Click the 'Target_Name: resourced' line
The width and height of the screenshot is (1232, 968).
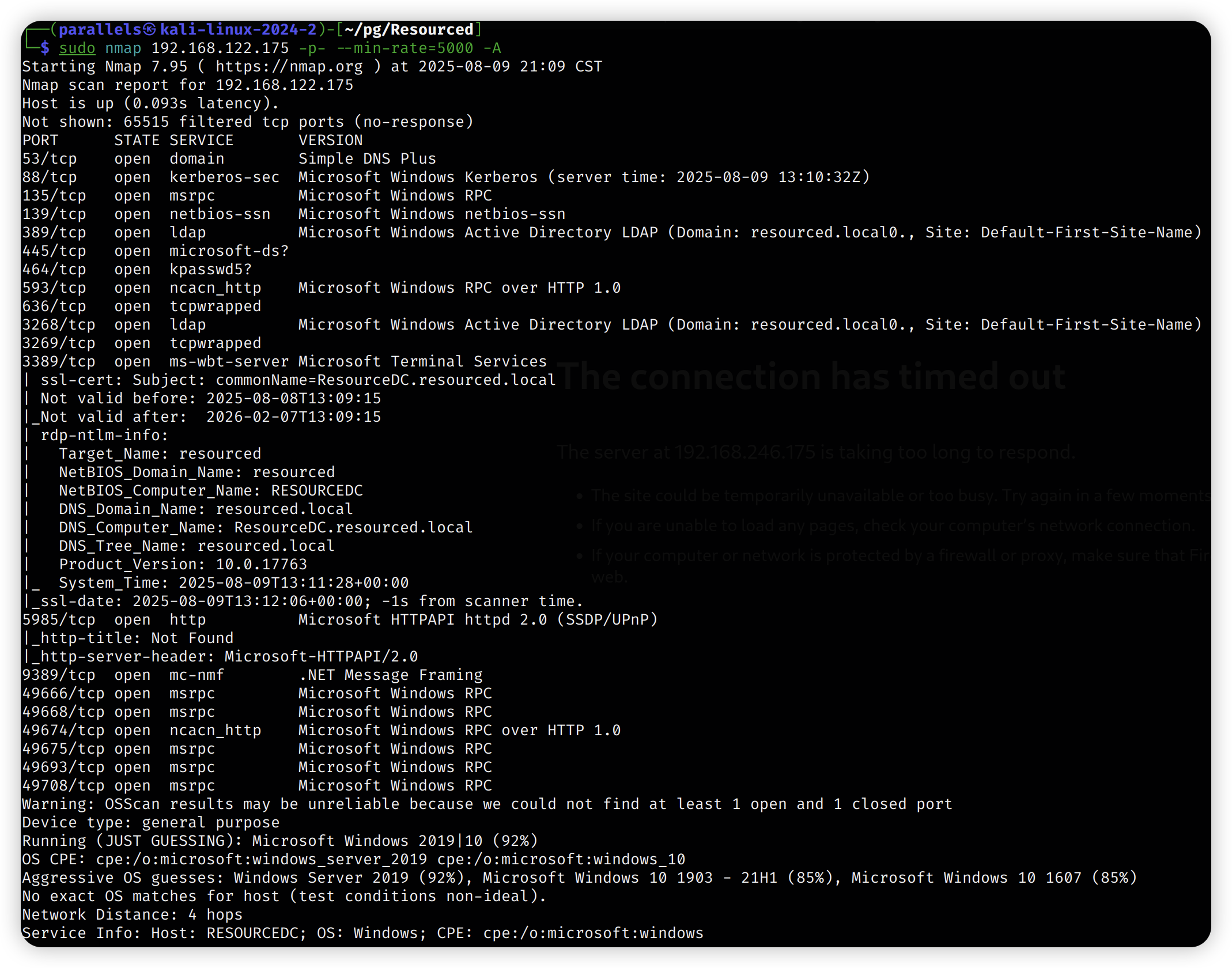tap(160, 454)
